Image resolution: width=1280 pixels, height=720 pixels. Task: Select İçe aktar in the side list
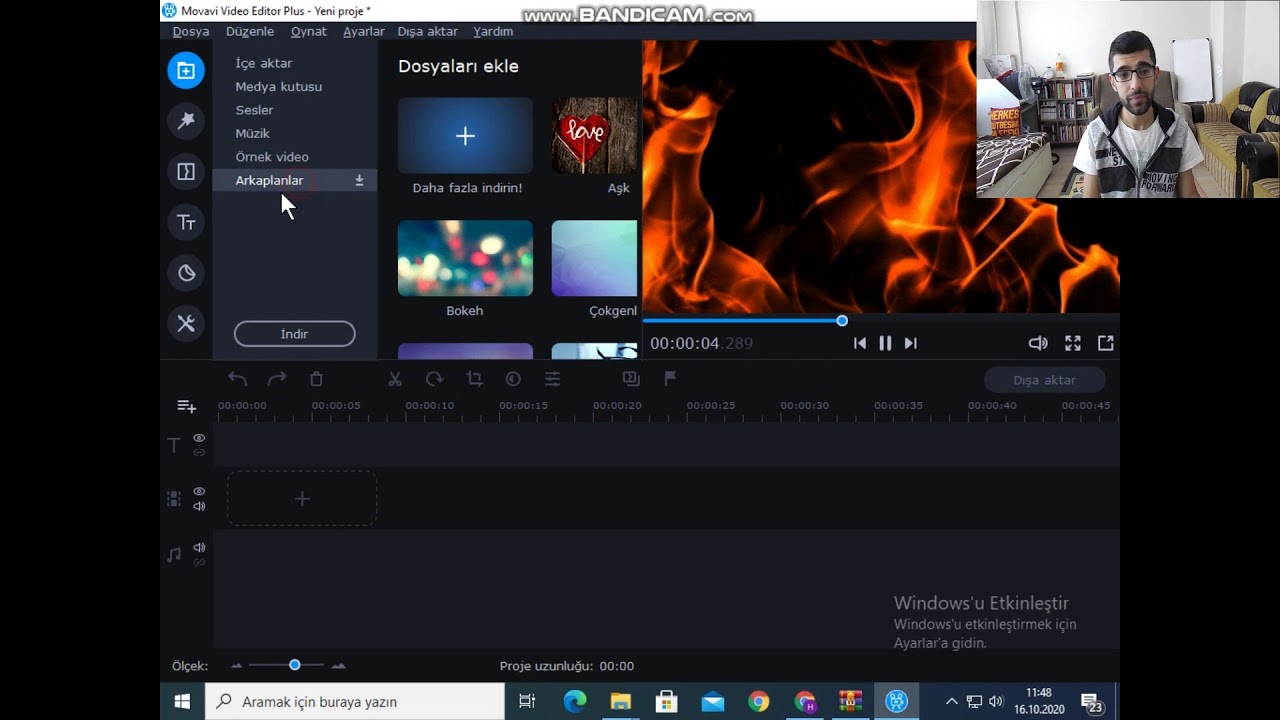[x=264, y=63]
